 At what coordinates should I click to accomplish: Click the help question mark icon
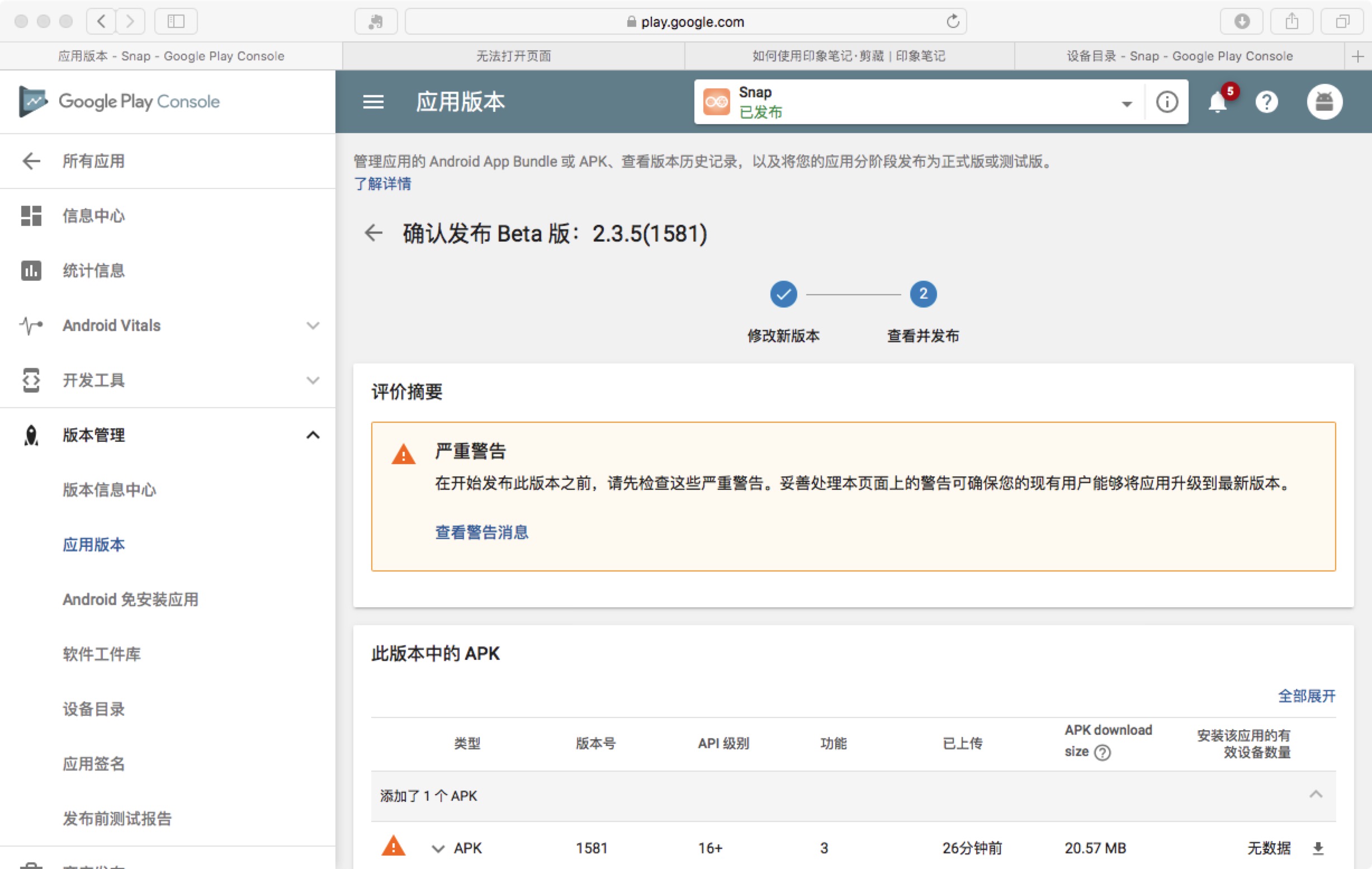point(1266,102)
